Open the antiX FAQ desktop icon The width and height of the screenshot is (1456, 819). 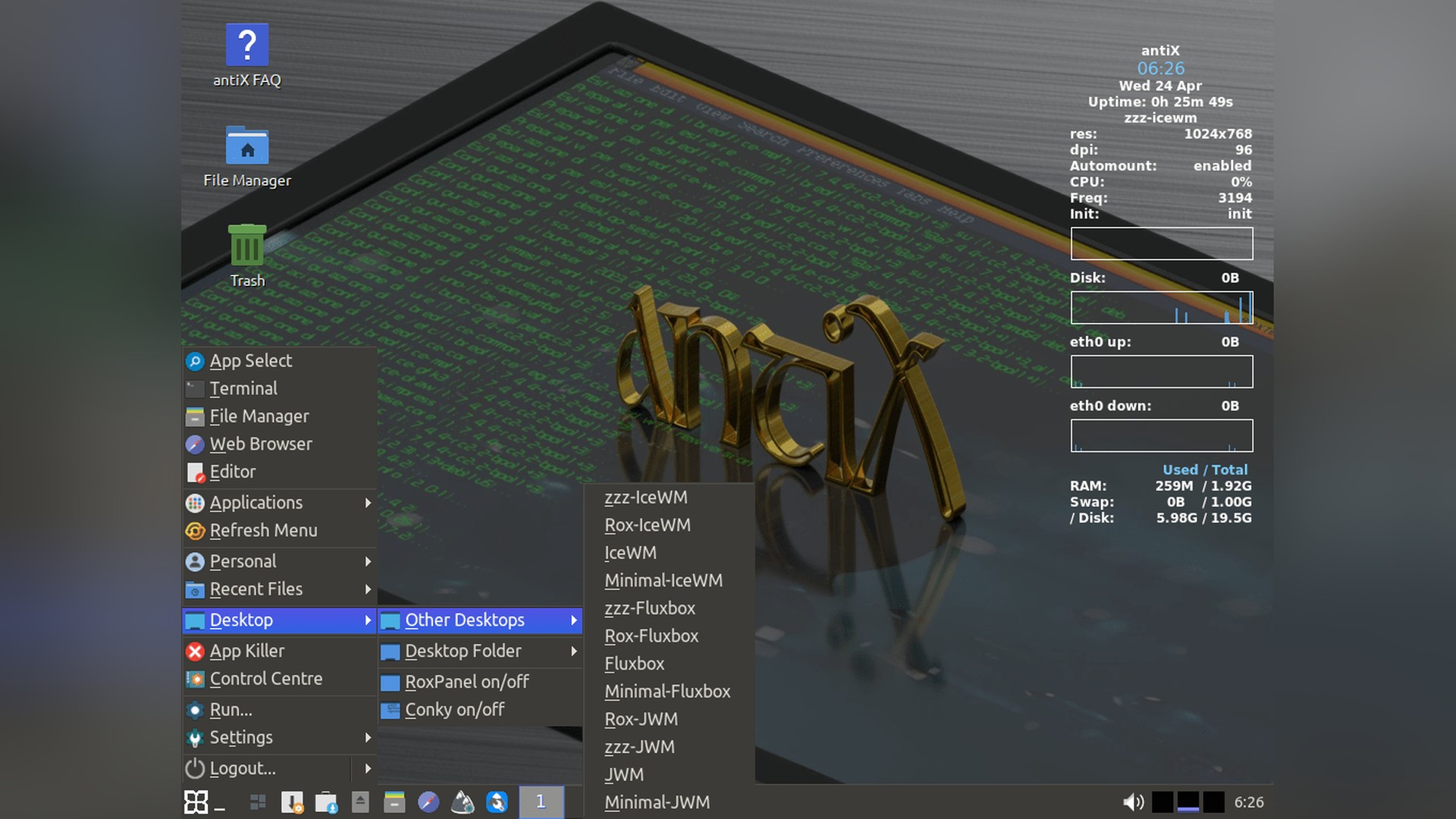tap(246, 45)
